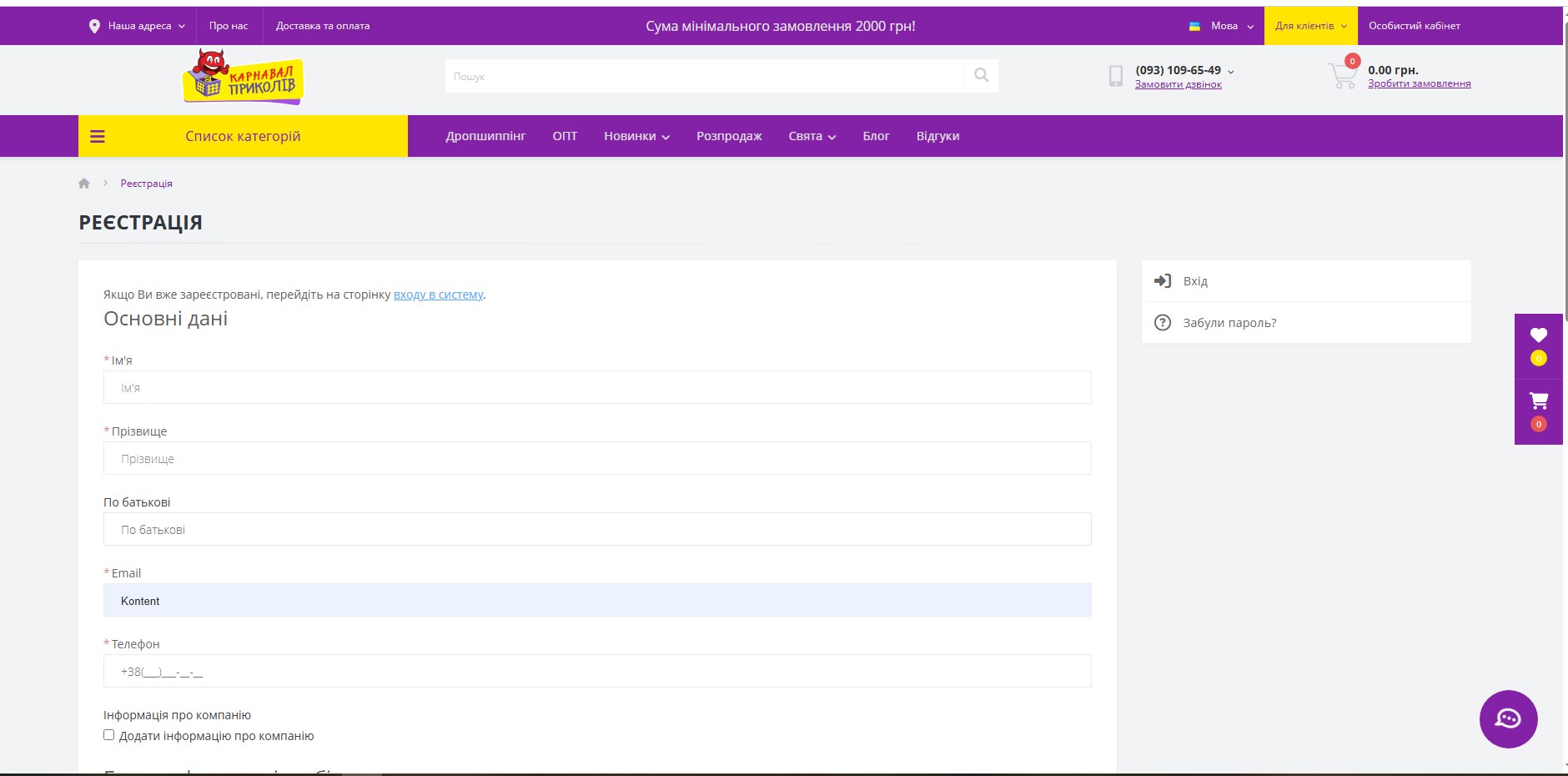The height and width of the screenshot is (776, 1568).
Task: Open the floating chat bubble icon
Action: [1508, 718]
